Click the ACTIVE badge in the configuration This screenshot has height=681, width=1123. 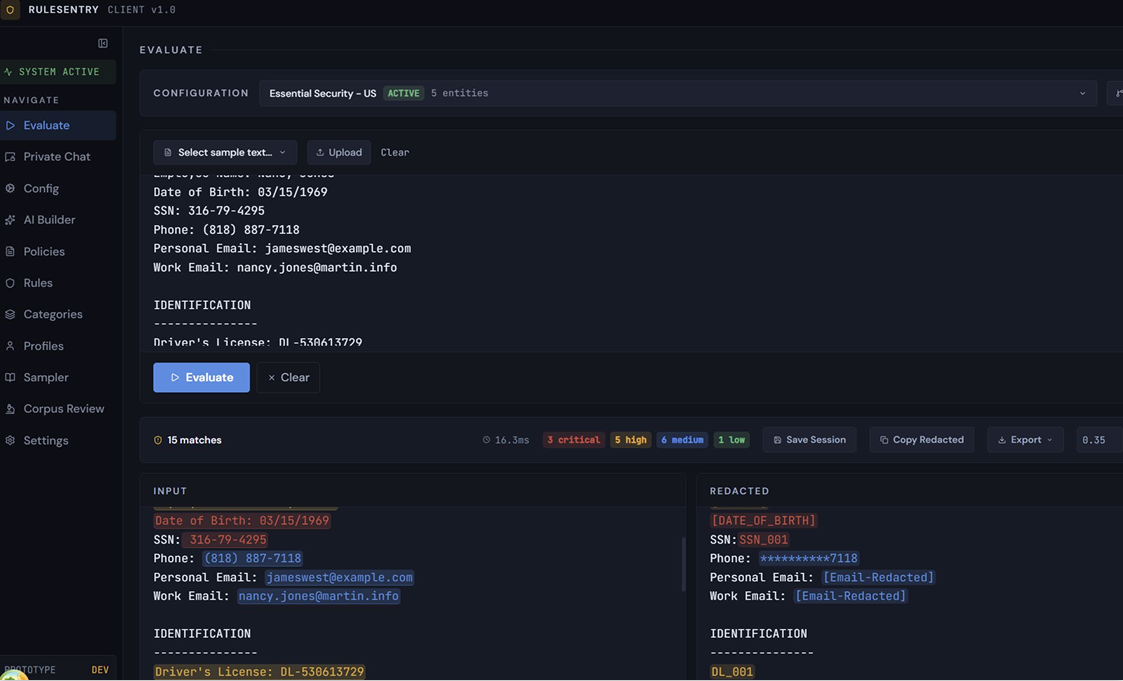tap(403, 93)
